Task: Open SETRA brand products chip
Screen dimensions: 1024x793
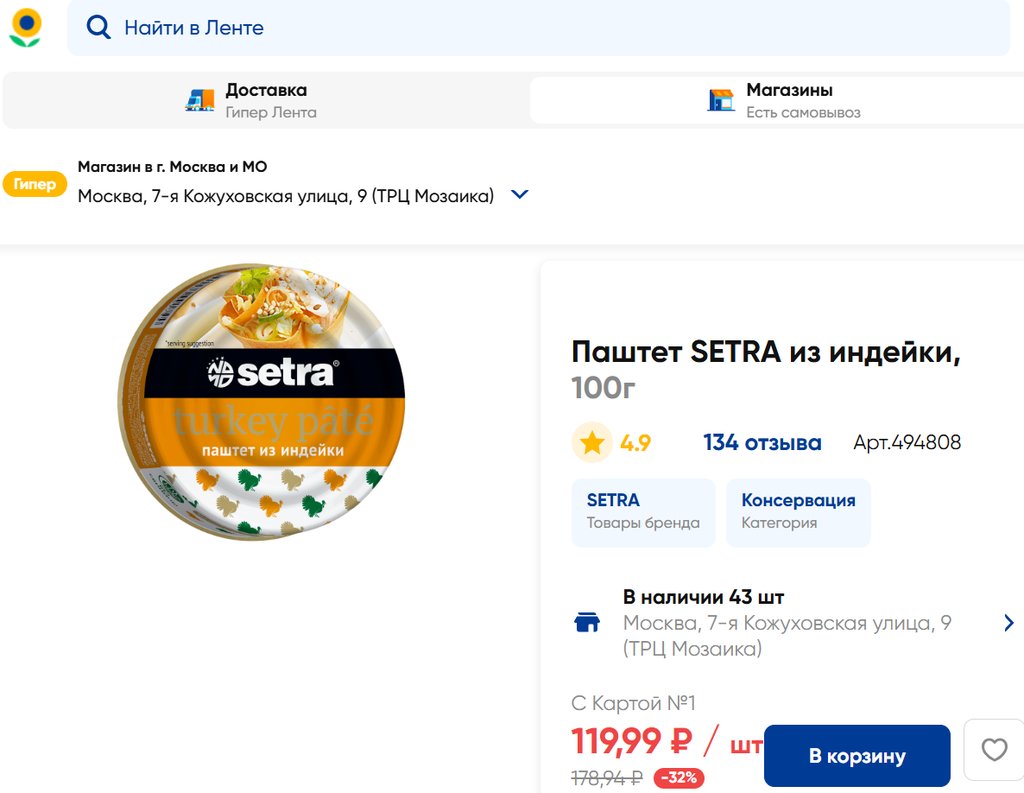Action: pyautogui.click(x=643, y=512)
